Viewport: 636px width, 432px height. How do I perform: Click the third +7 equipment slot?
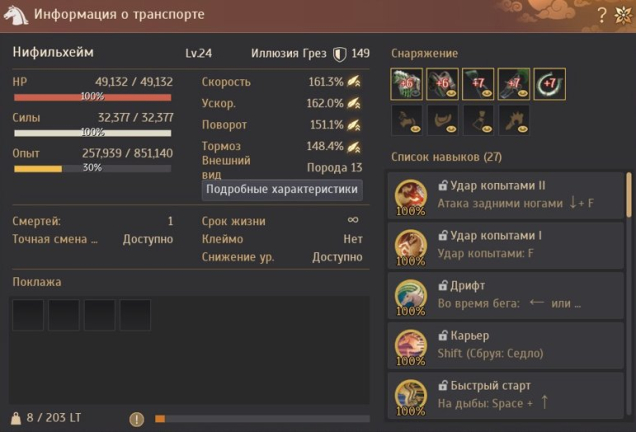550,84
